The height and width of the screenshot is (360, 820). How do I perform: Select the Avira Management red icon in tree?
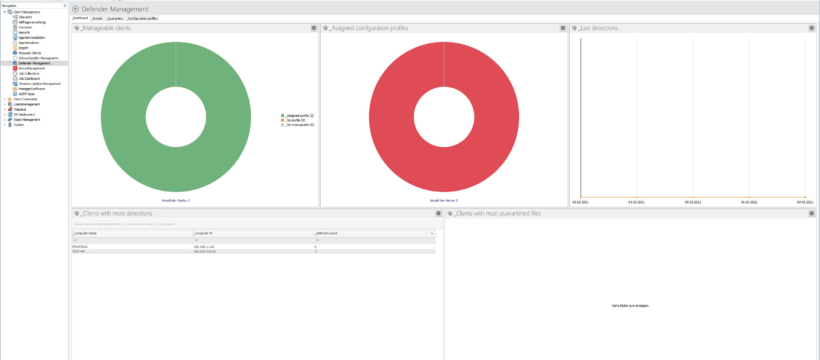pyautogui.click(x=15, y=68)
